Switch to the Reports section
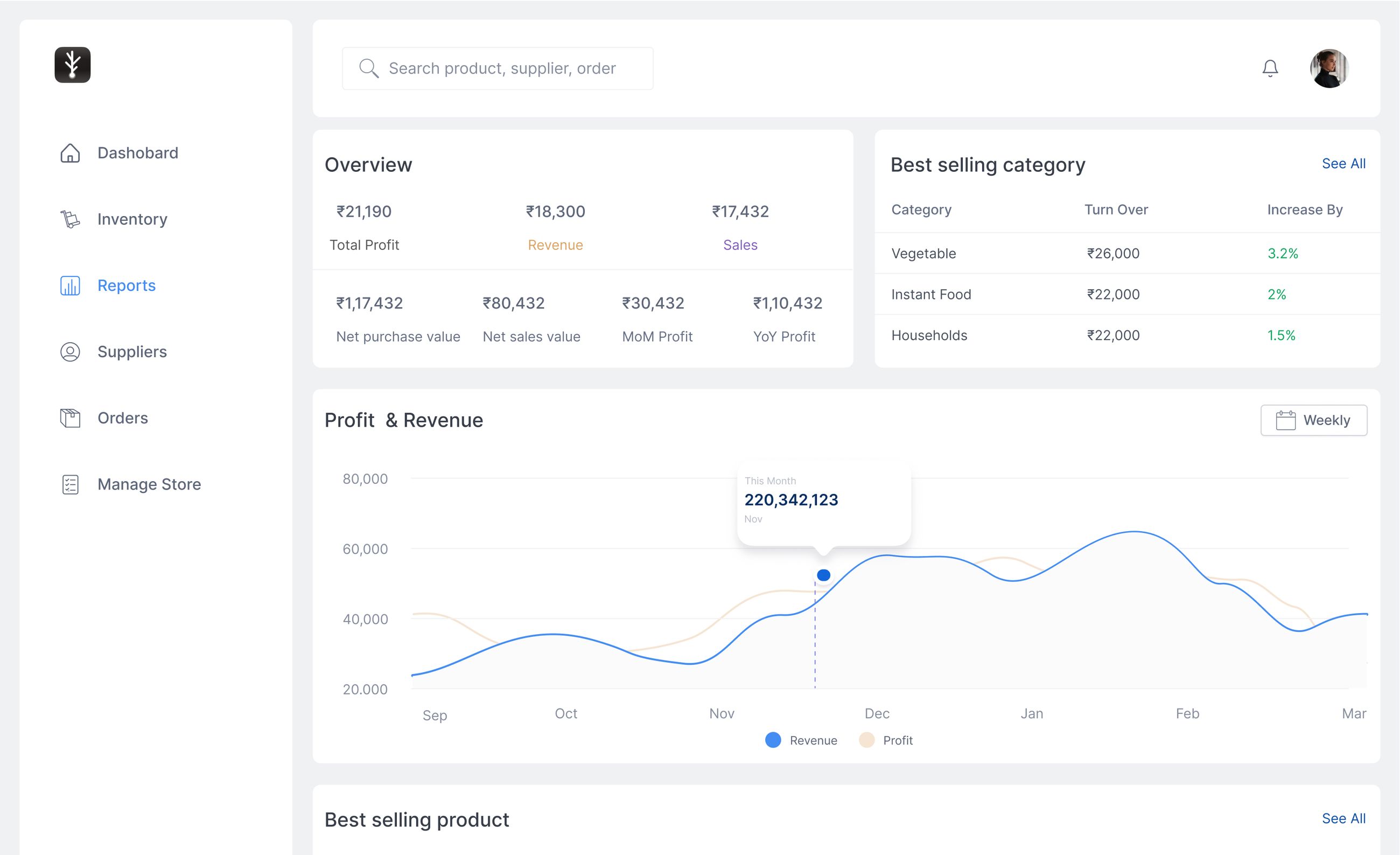 coord(126,286)
